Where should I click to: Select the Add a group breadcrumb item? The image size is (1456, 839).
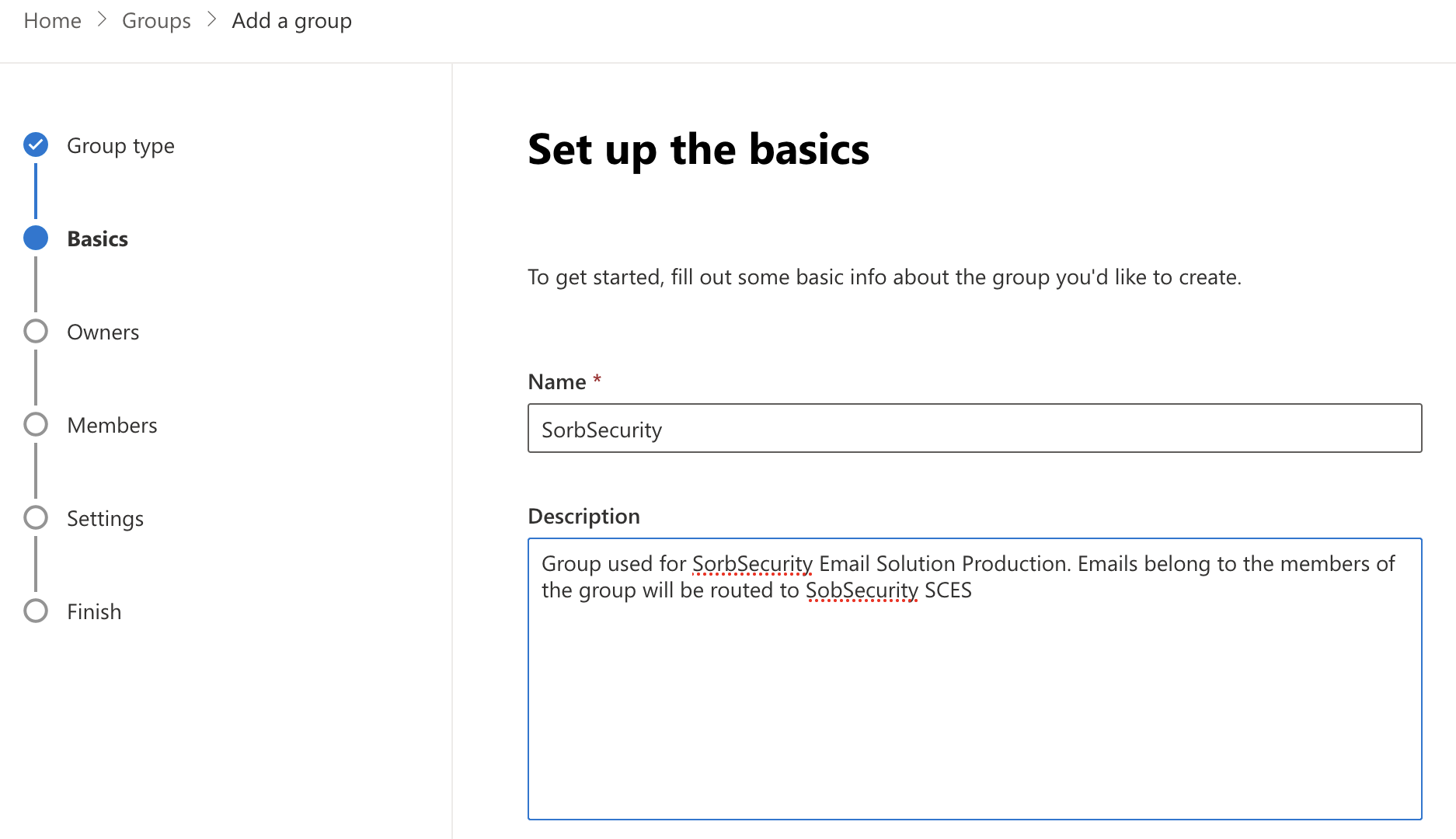click(291, 20)
